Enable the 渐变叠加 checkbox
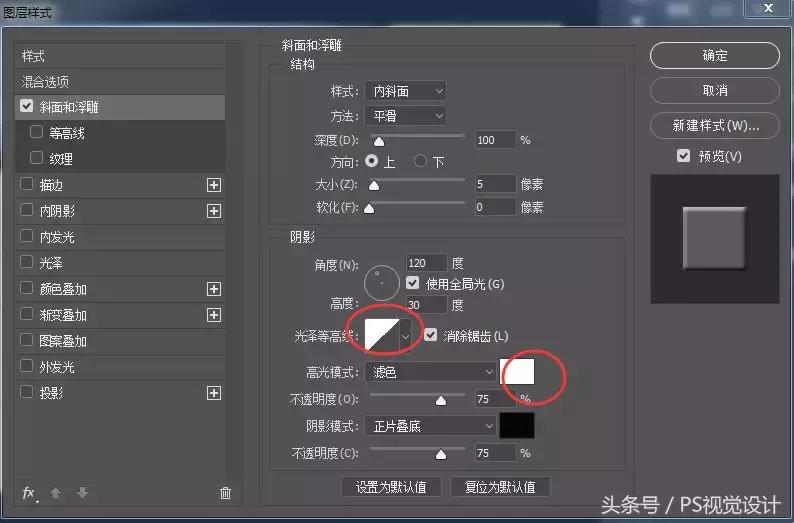 pyautogui.click(x=26, y=313)
